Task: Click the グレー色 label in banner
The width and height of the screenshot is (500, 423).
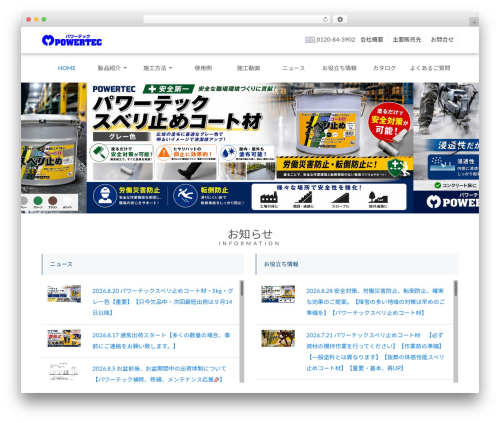Action: click(122, 136)
